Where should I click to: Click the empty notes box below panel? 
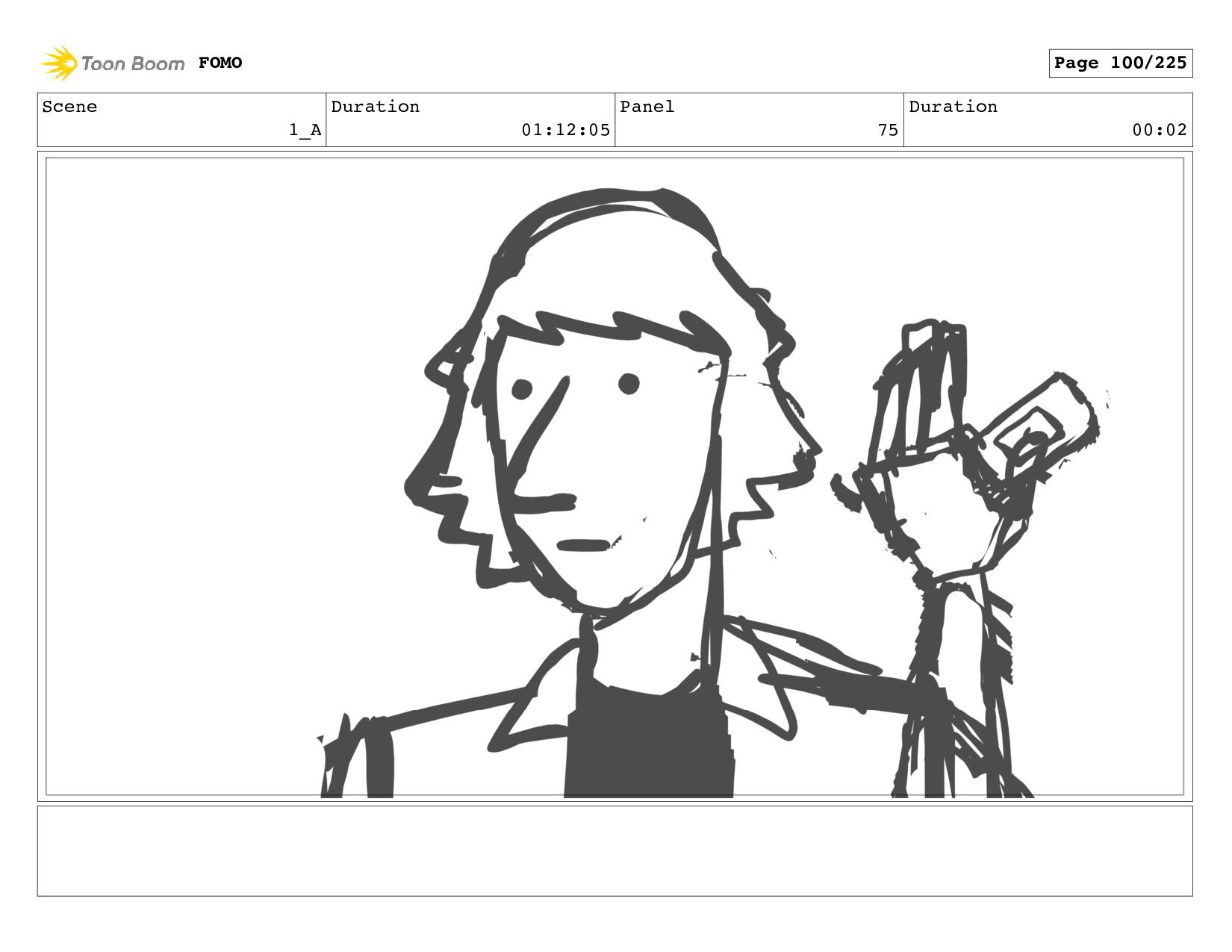pos(615,850)
